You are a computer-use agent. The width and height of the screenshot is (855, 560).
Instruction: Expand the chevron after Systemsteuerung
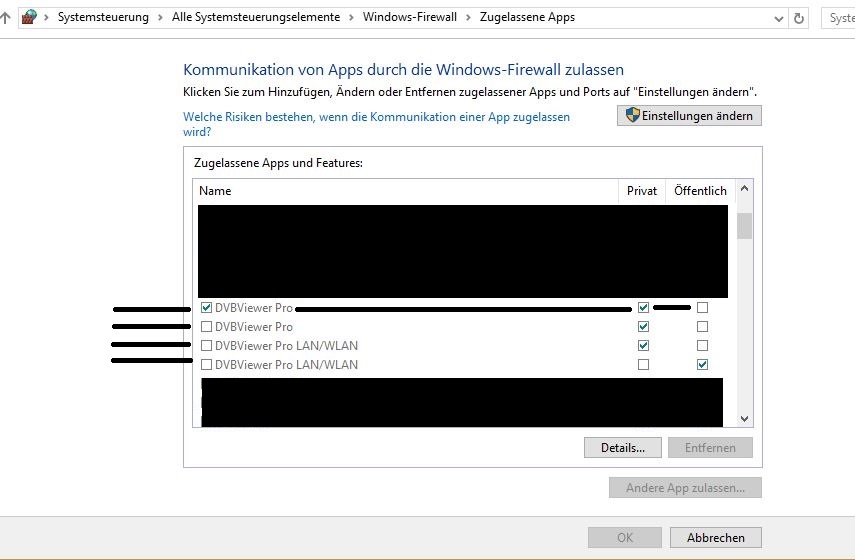(x=160, y=17)
